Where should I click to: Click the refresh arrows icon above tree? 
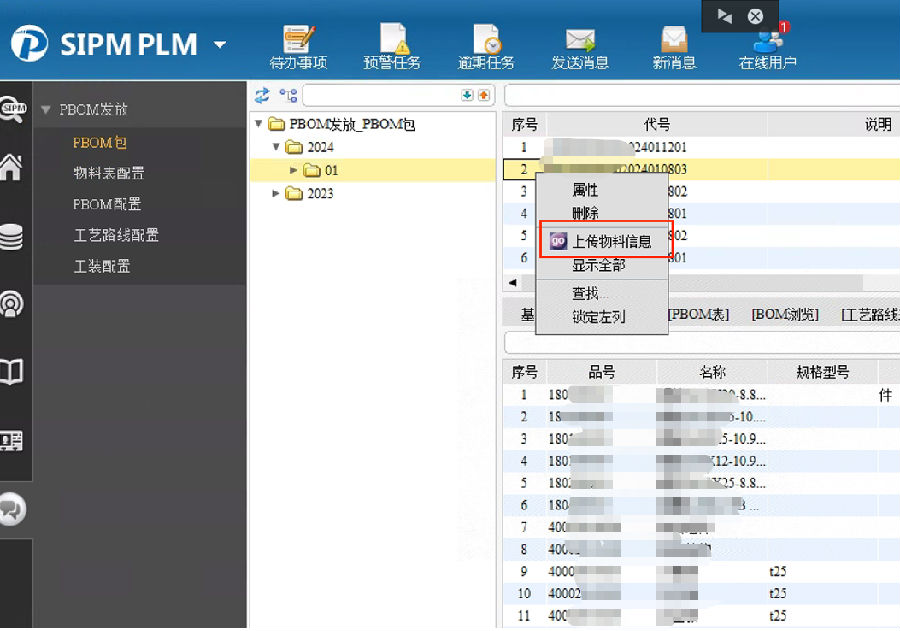(x=262, y=95)
